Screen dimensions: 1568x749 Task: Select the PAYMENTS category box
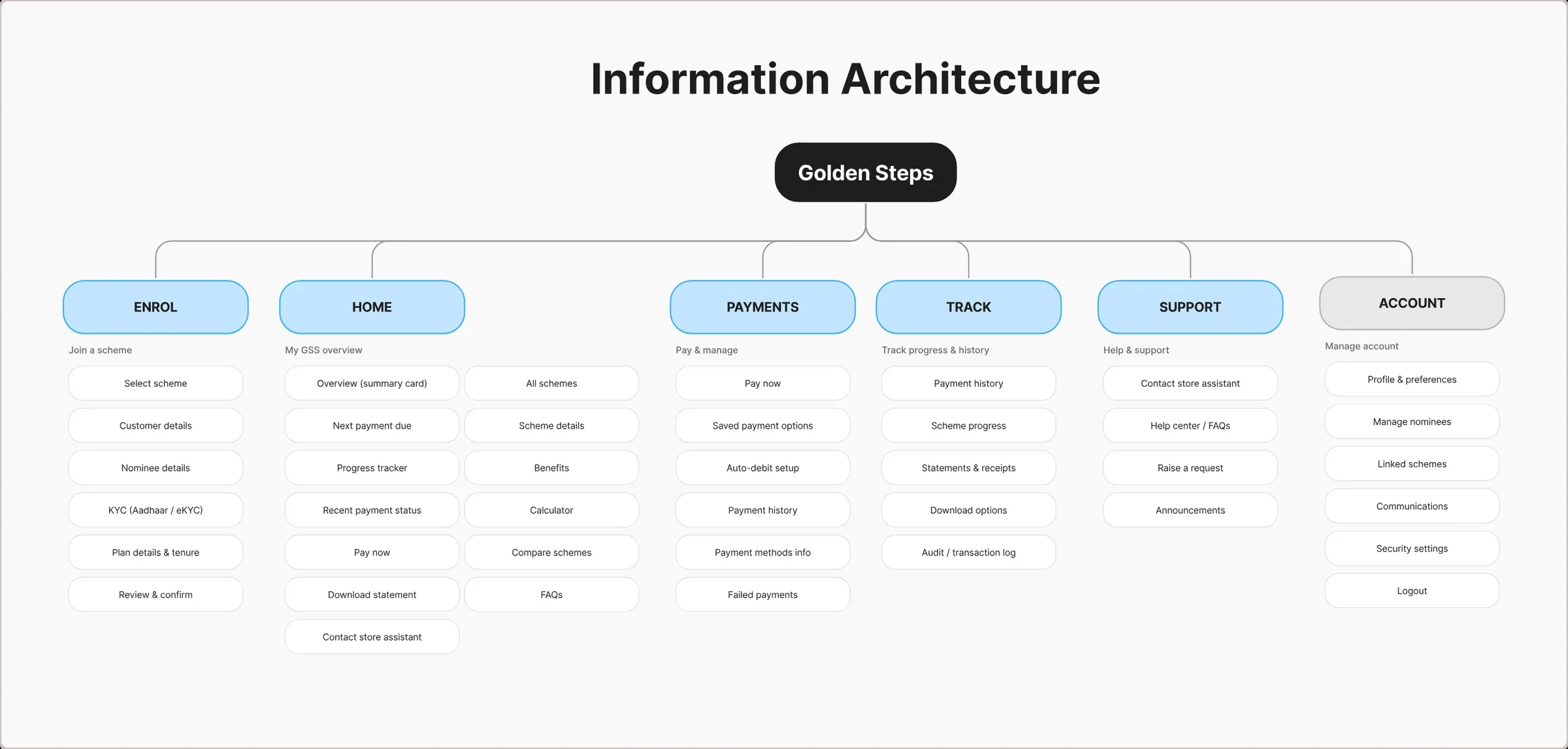pos(762,307)
